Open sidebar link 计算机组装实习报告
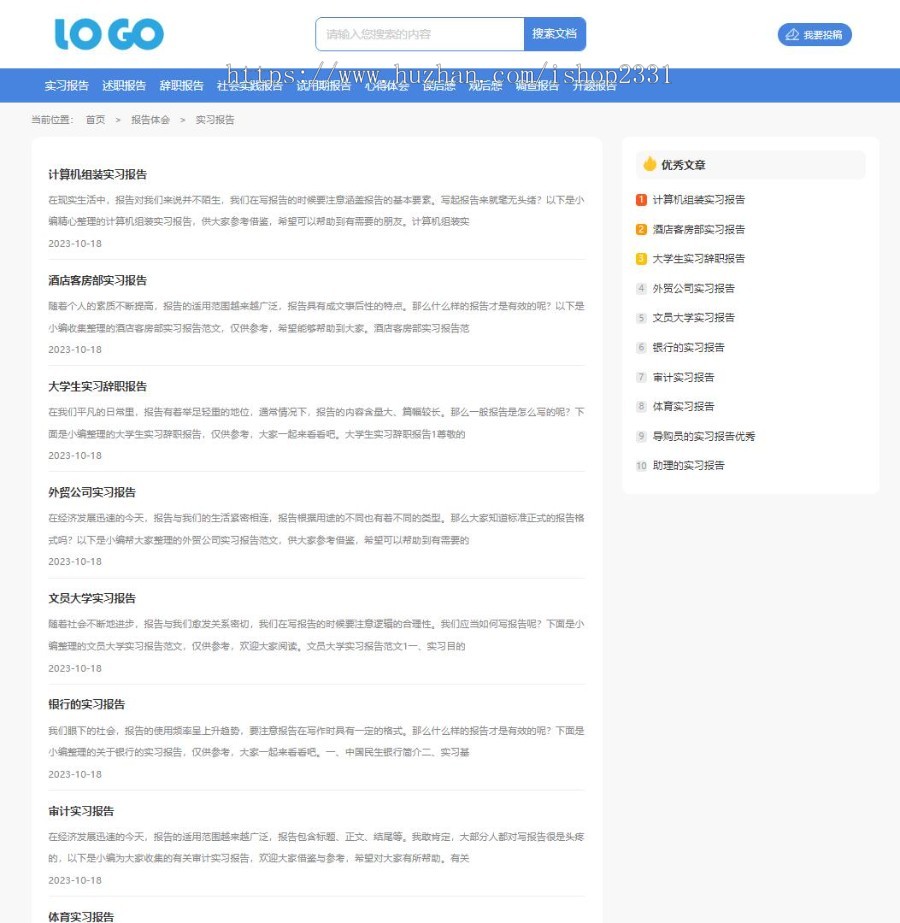The image size is (900, 923). pos(699,200)
